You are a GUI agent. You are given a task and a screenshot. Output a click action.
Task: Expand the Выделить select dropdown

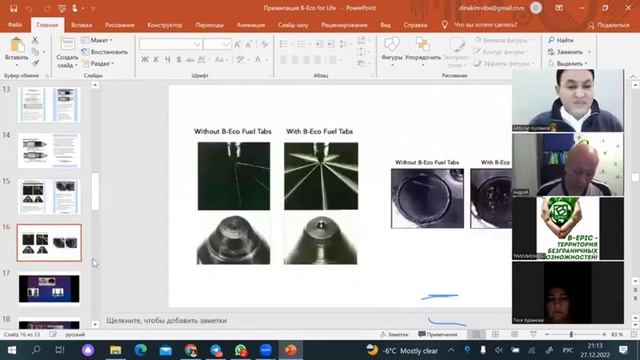(x=568, y=63)
